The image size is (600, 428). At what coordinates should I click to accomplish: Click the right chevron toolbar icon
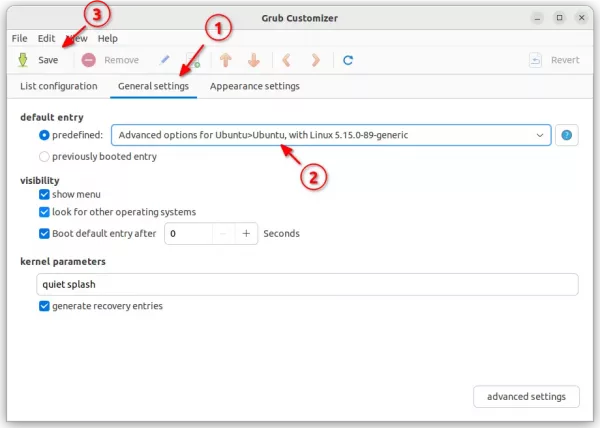(x=315, y=60)
